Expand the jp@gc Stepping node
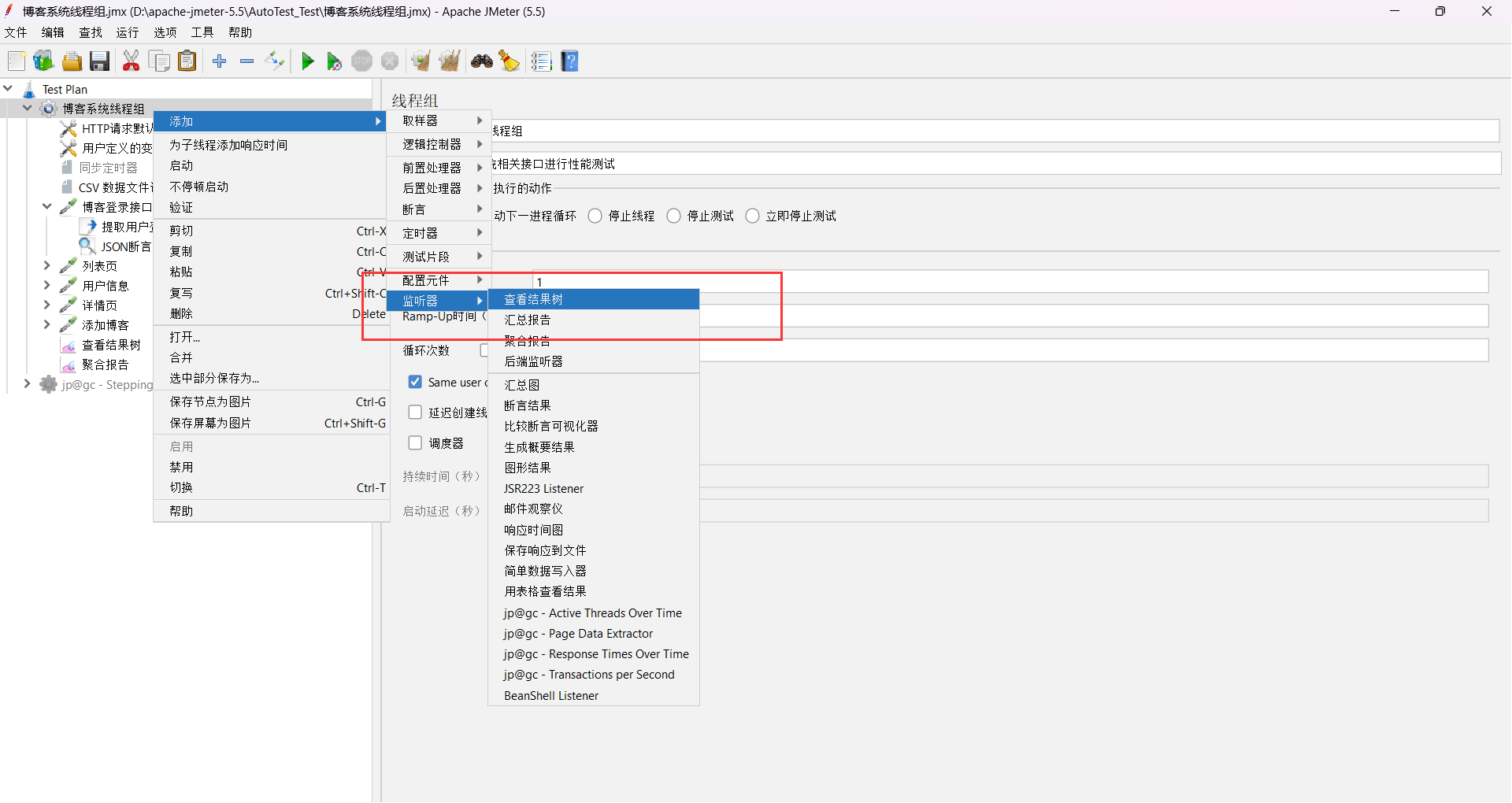The width and height of the screenshot is (1512, 803). (28, 384)
